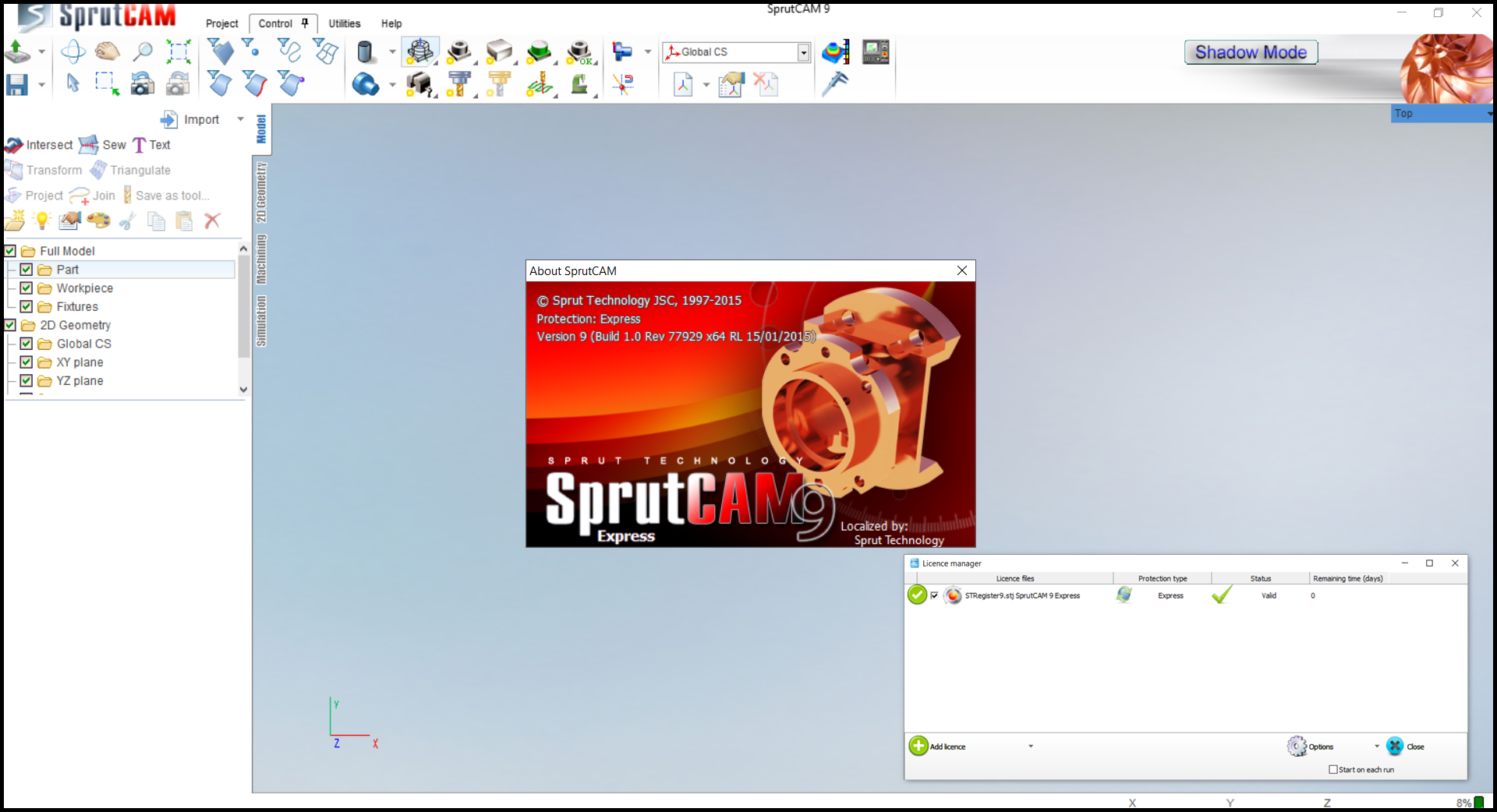The height and width of the screenshot is (812, 1497).
Task: Switch to the Machining side tab
Action: [261, 259]
